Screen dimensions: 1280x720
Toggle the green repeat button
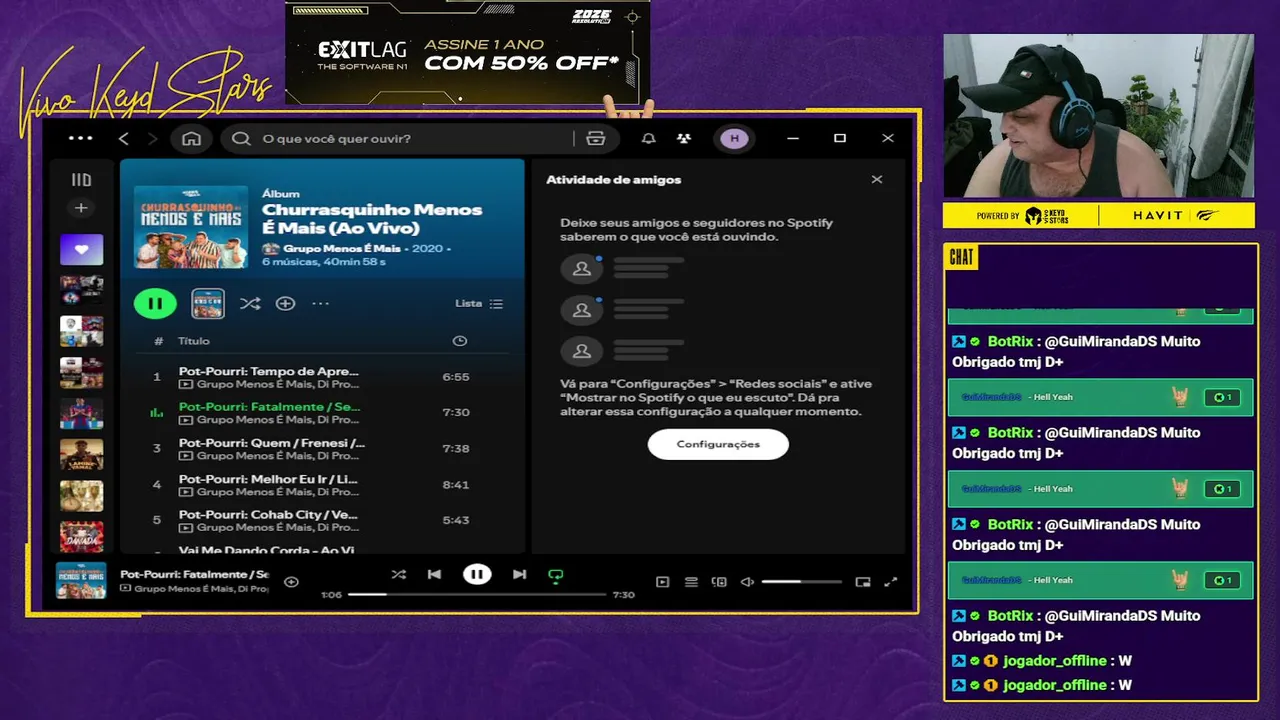click(x=556, y=575)
